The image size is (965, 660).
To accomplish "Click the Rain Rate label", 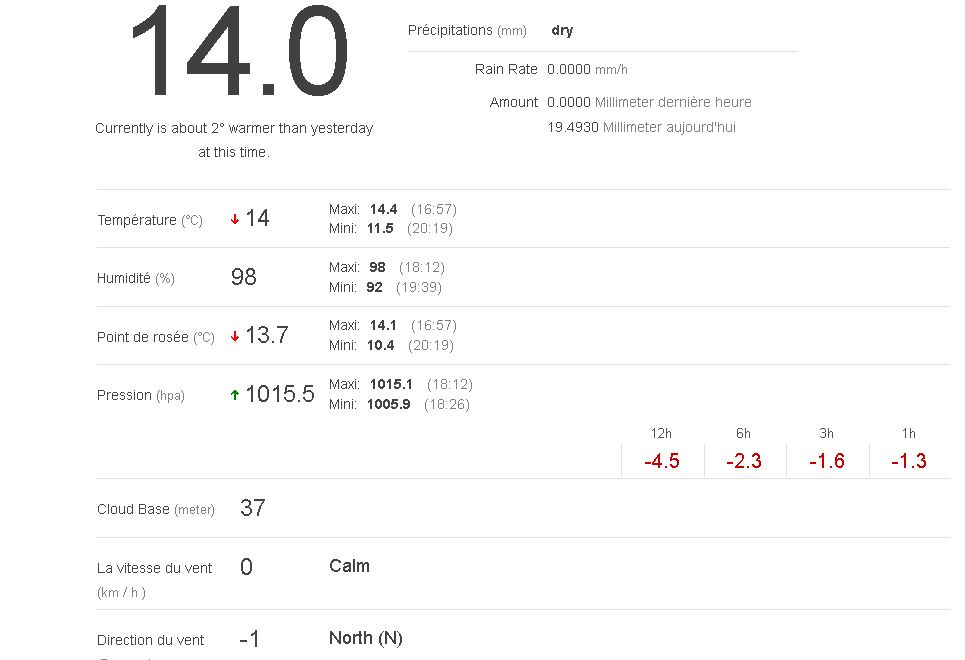I will [506, 70].
